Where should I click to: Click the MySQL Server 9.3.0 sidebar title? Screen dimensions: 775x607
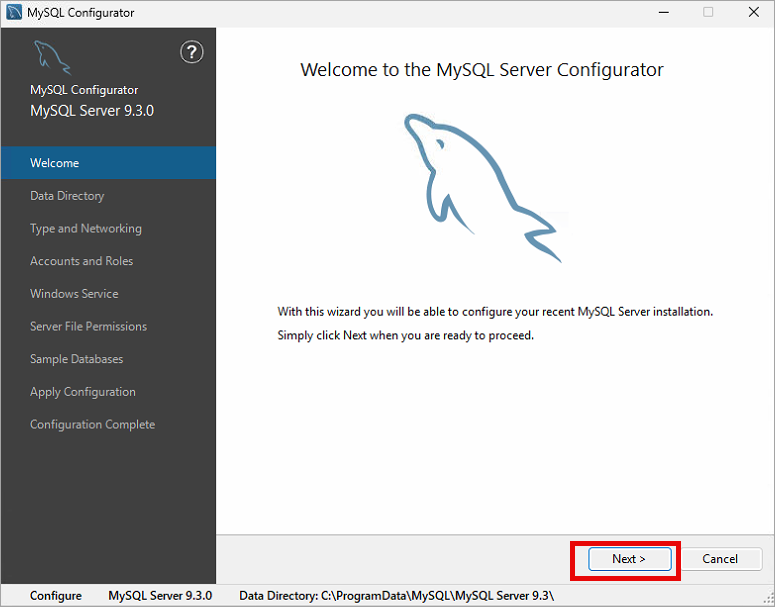click(92, 111)
